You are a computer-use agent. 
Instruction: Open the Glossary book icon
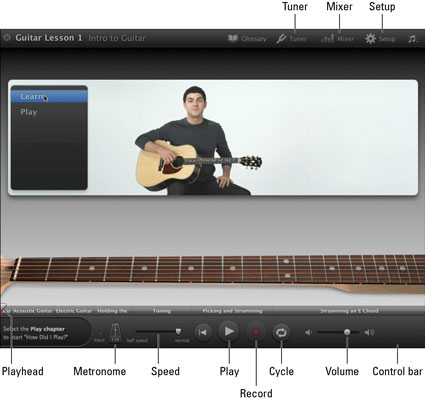tap(247, 39)
